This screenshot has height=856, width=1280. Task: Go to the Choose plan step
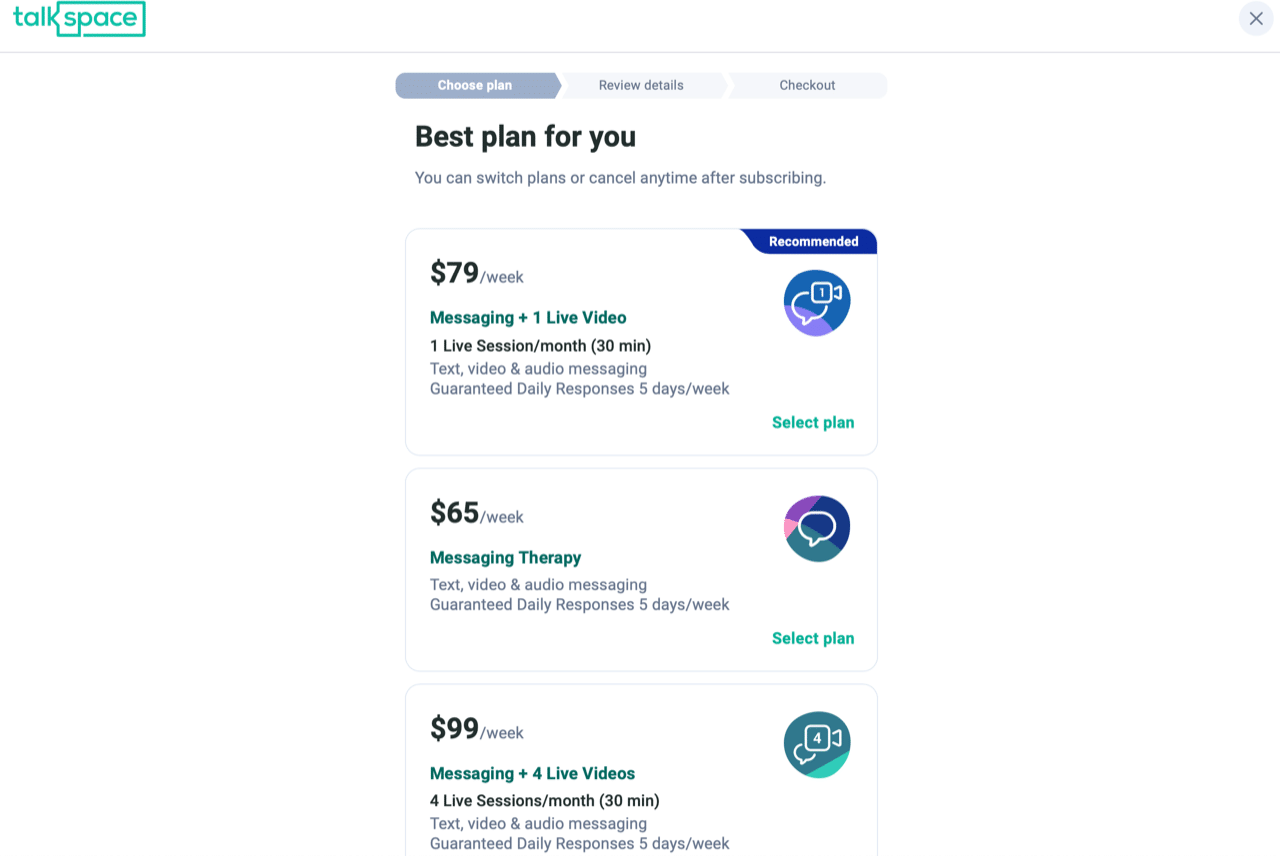(475, 85)
